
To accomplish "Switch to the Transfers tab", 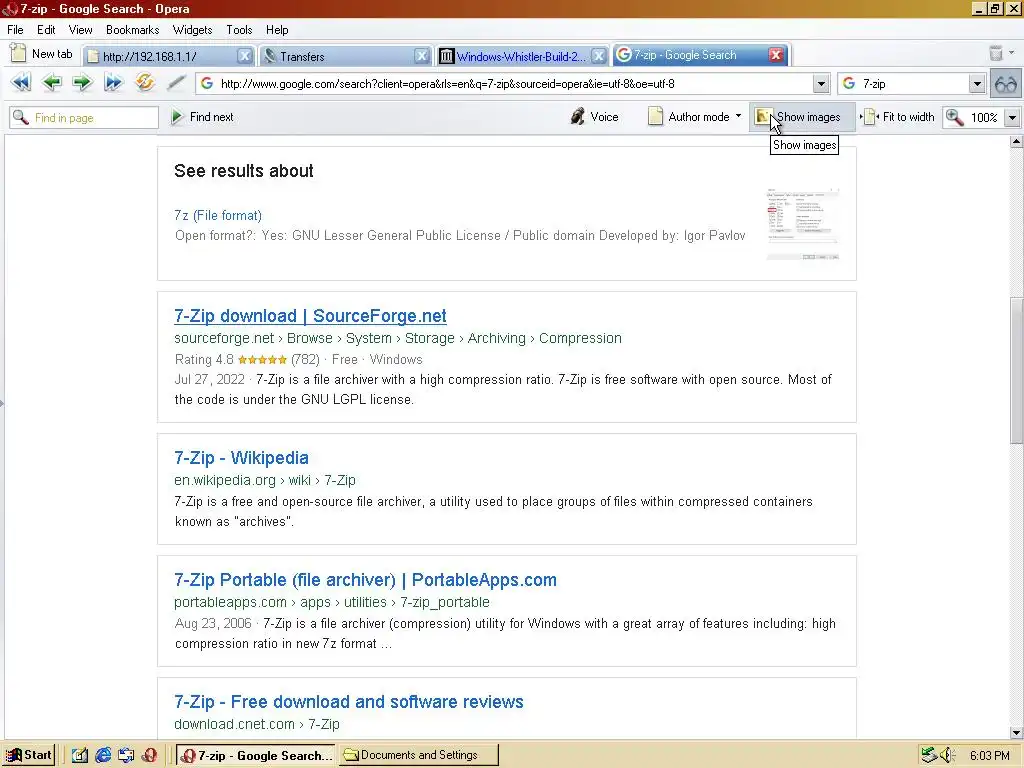I will (x=336, y=56).
